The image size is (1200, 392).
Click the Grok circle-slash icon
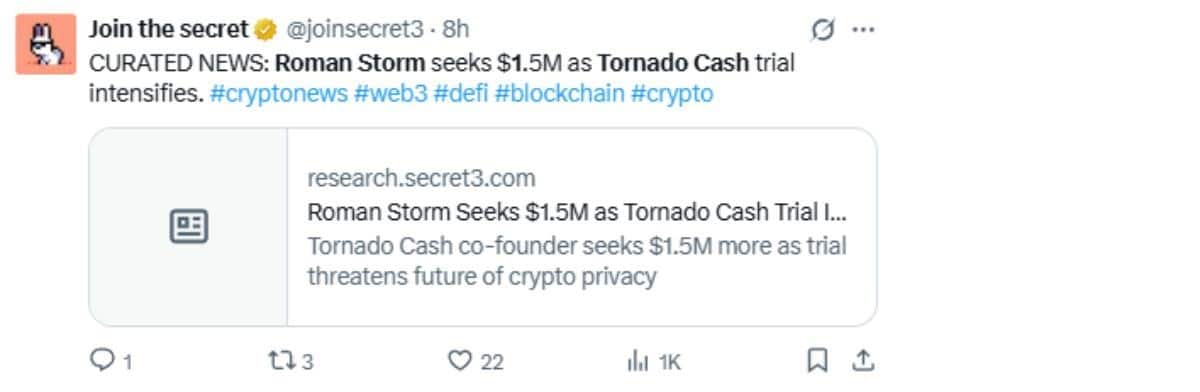823,30
